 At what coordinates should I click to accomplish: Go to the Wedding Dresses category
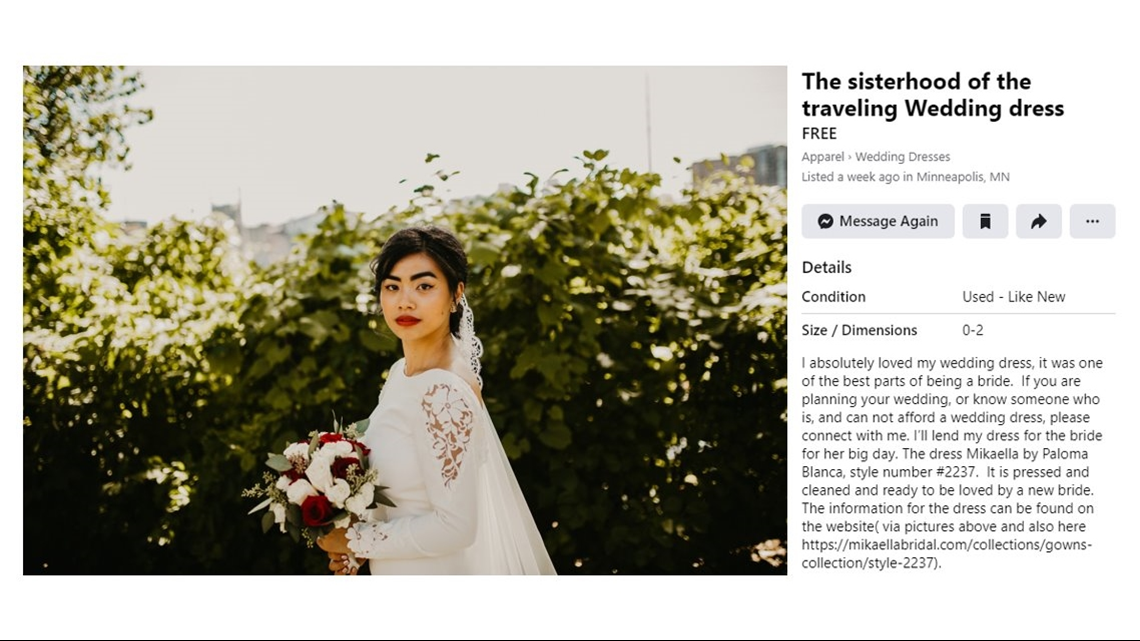click(902, 156)
